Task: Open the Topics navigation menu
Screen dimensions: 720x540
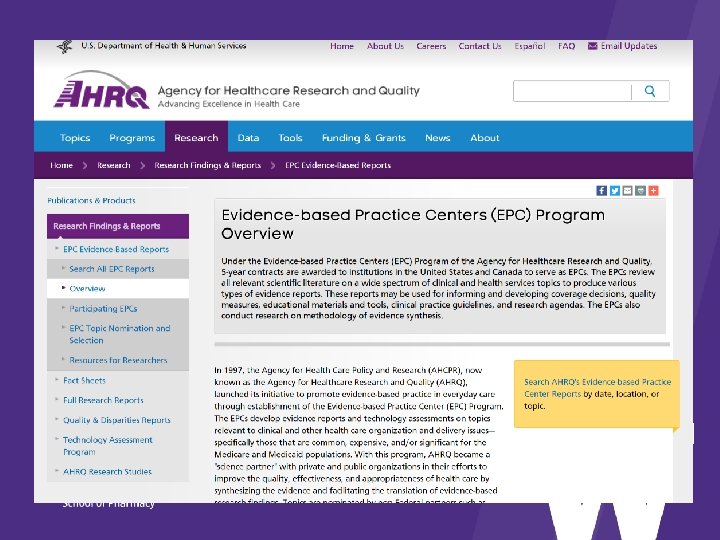Action: point(75,138)
